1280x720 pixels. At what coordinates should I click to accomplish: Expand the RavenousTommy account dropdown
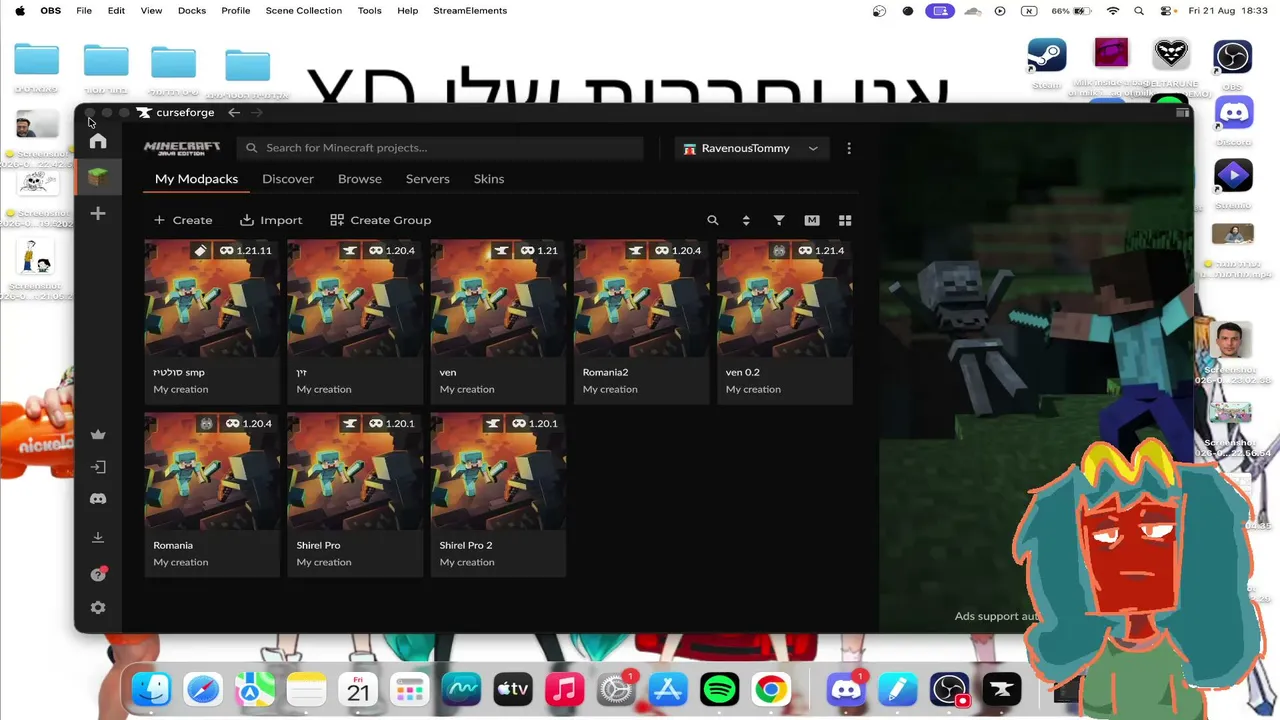pyautogui.click(x=750, y=148)
